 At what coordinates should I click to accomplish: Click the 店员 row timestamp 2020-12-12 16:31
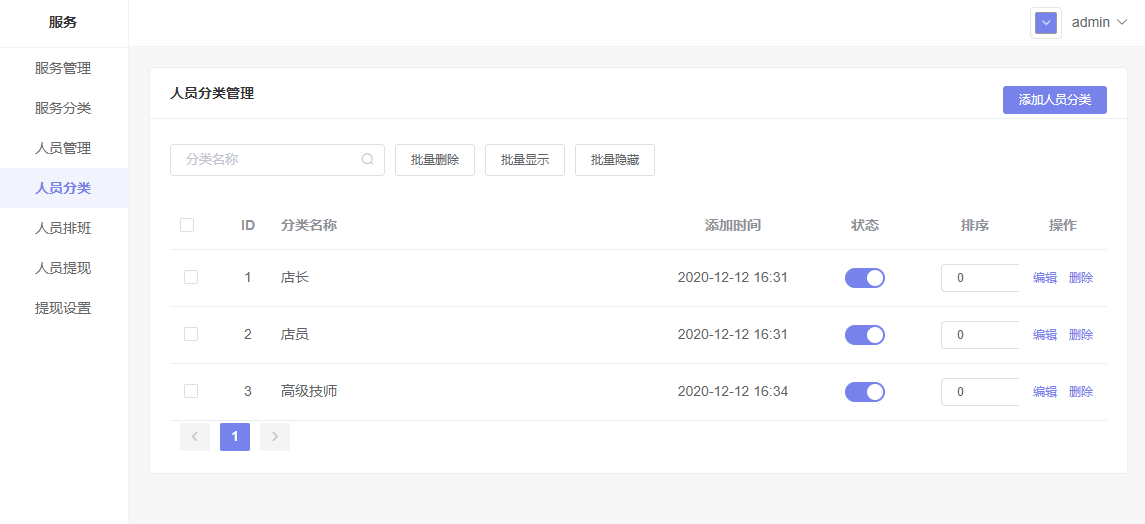(x=732, y=334)
